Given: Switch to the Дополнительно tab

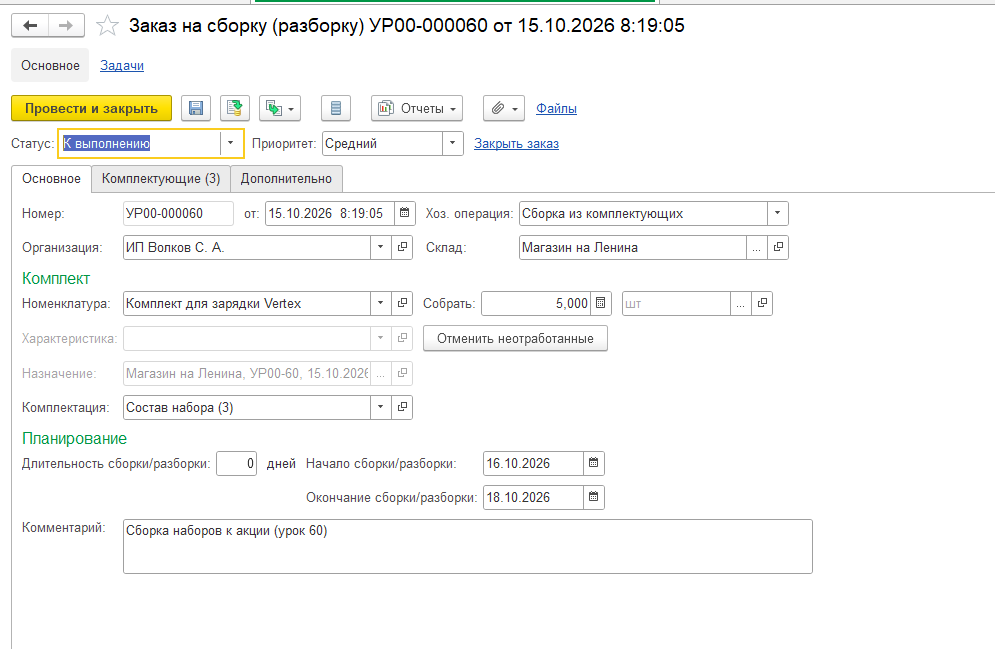Looking at the screenshot, I should [286, 179].
